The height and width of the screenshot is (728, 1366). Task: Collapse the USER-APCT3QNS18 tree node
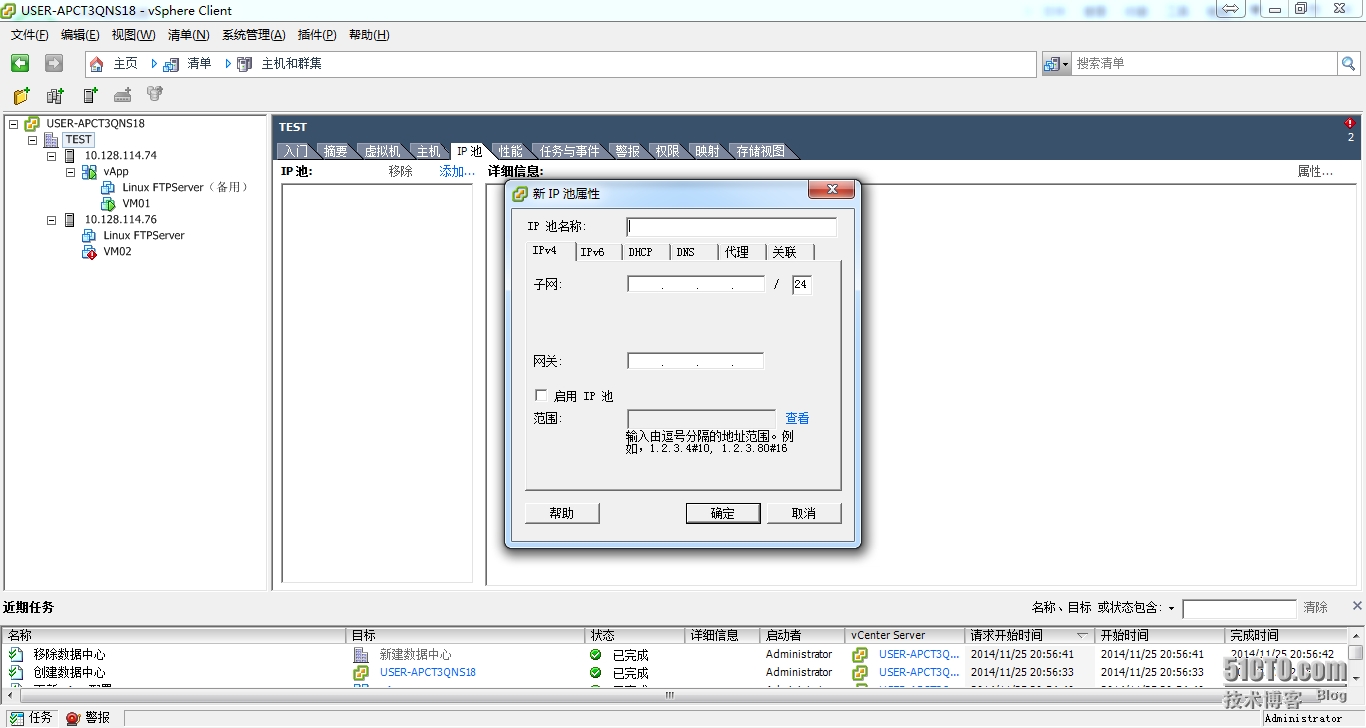(13, 124)
